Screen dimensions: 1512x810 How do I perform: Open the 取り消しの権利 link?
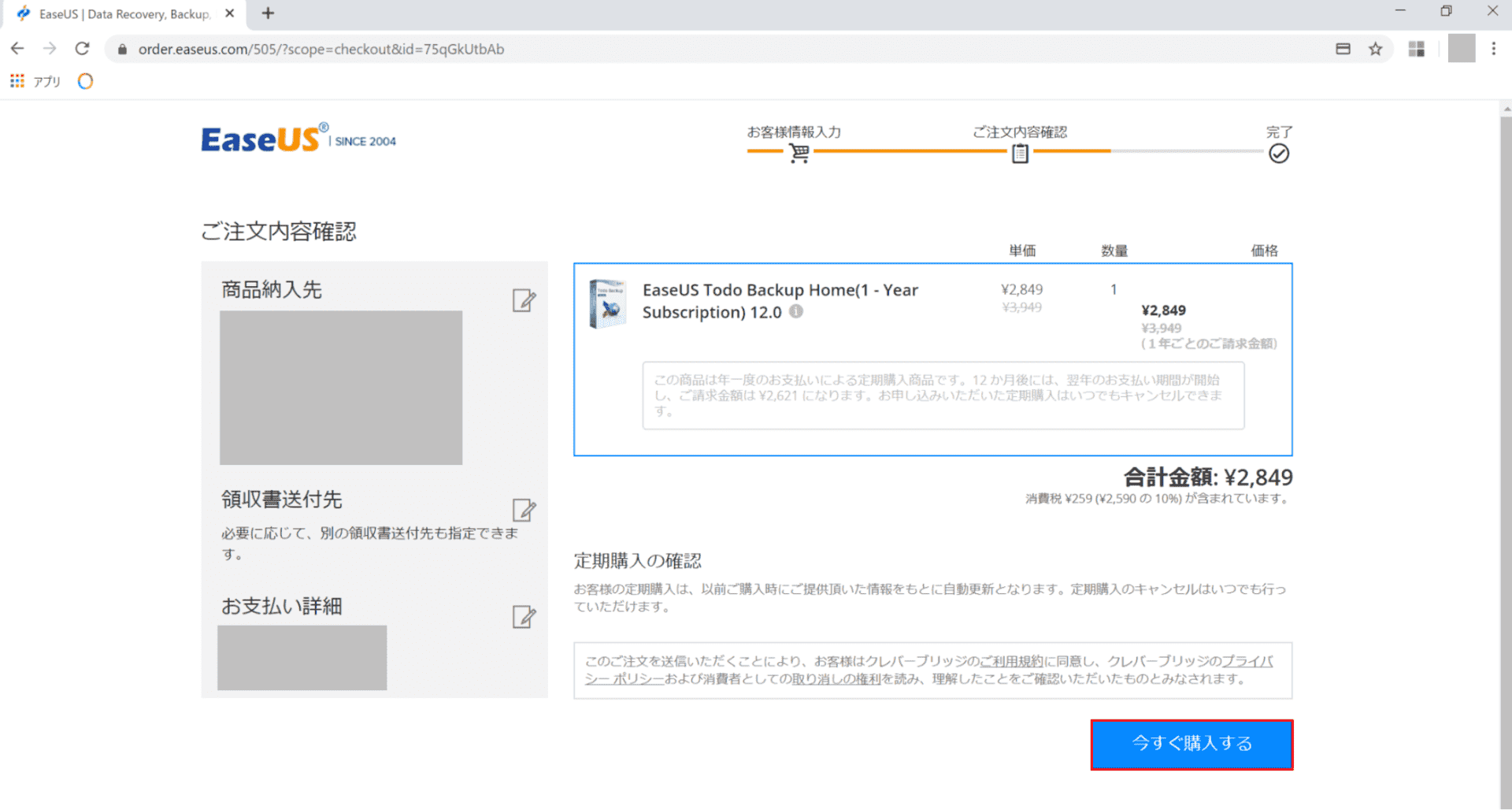[836, 678]
